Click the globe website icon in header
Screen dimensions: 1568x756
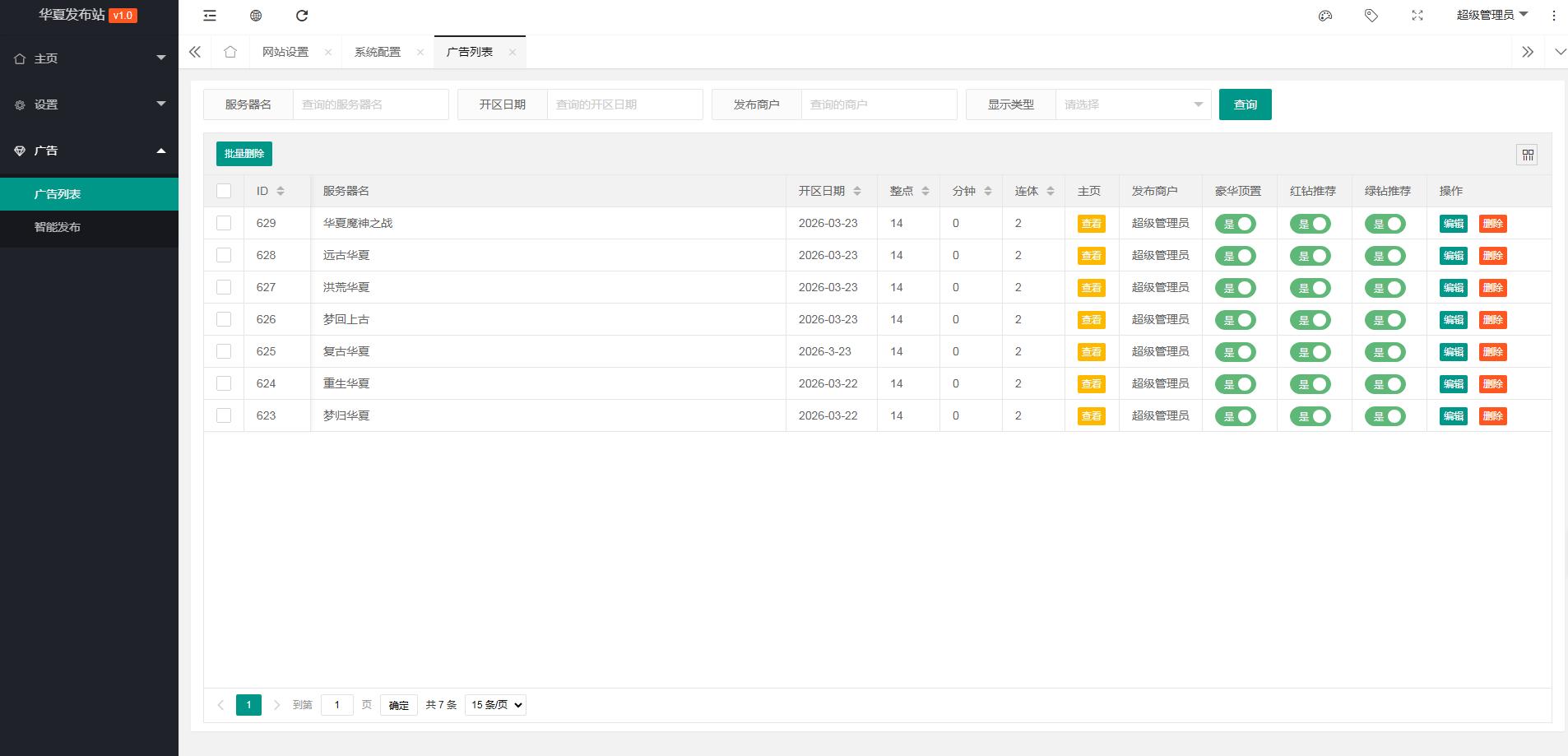[x=256, y=16]
